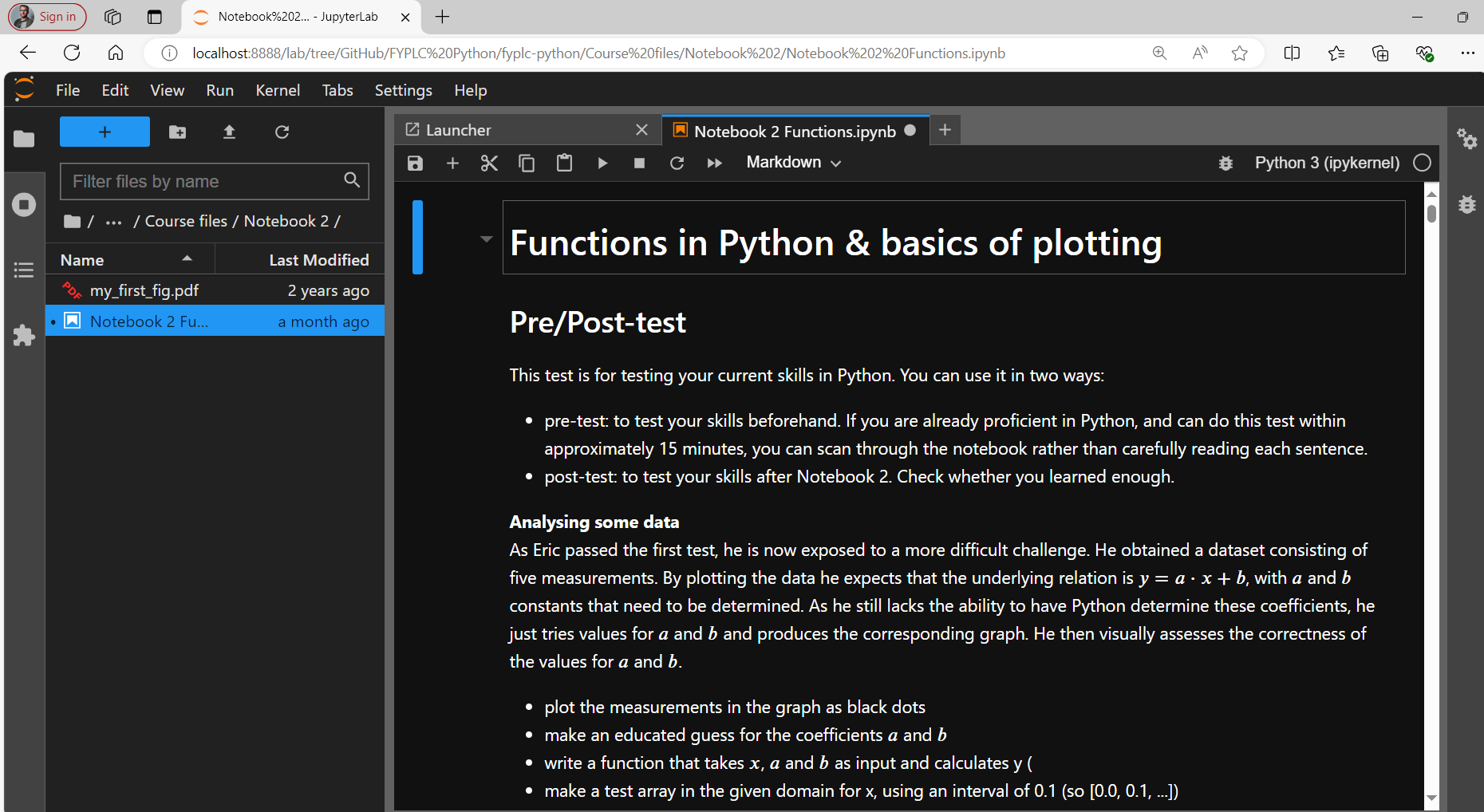This screenshot has height=812, width=1484.
Task: Save the notebook with the disk icon
Action: pyautogui.click(x=415, y=164)
